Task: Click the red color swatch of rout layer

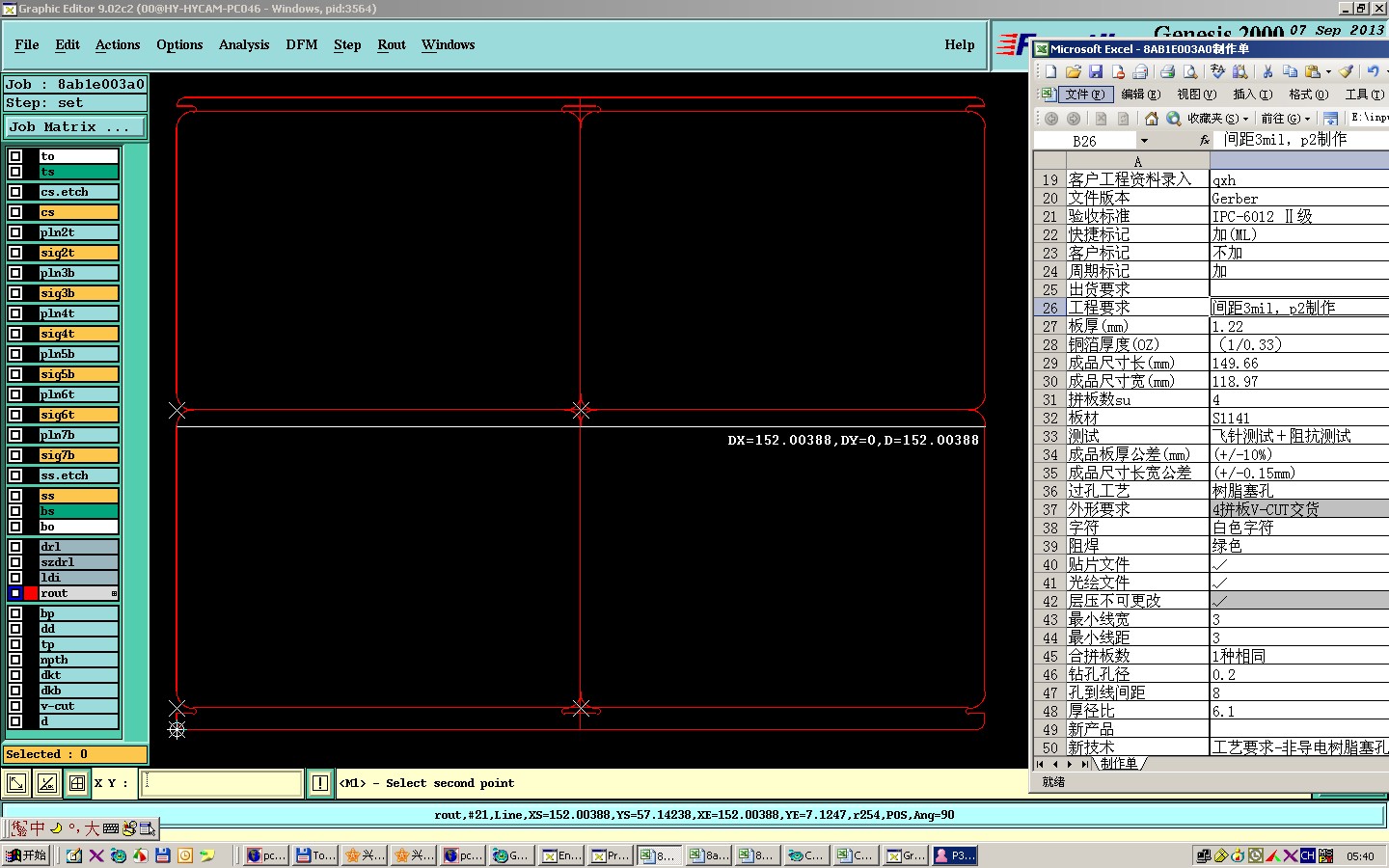Action: point(31,593)
